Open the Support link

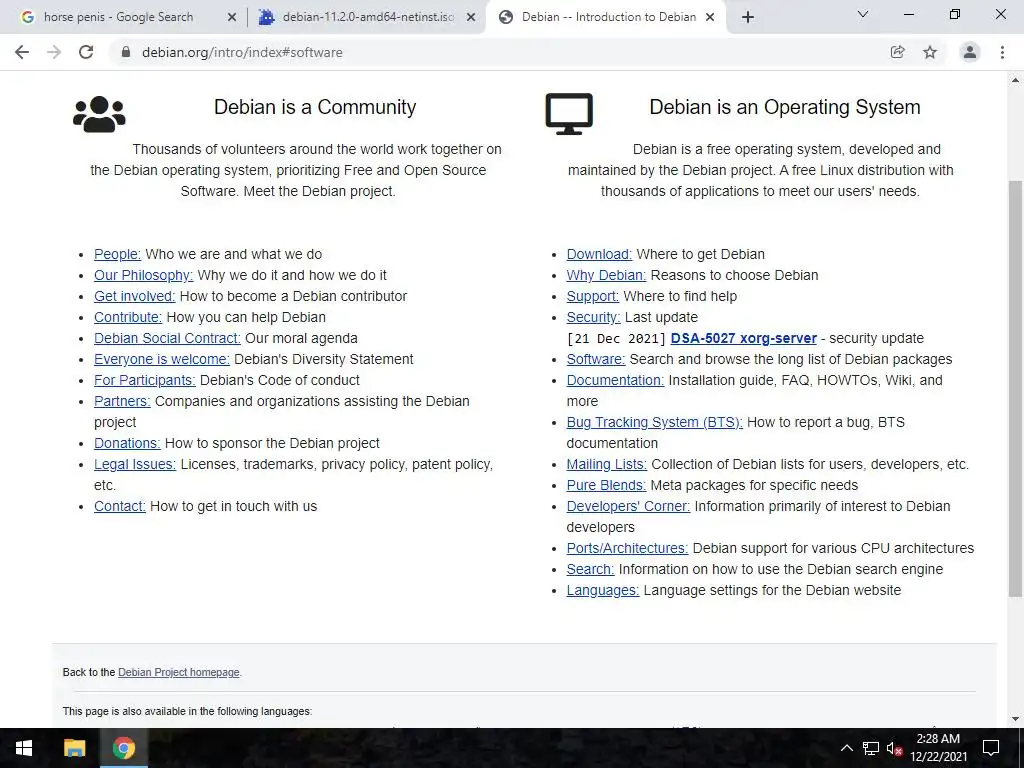(x=593, y=296)
